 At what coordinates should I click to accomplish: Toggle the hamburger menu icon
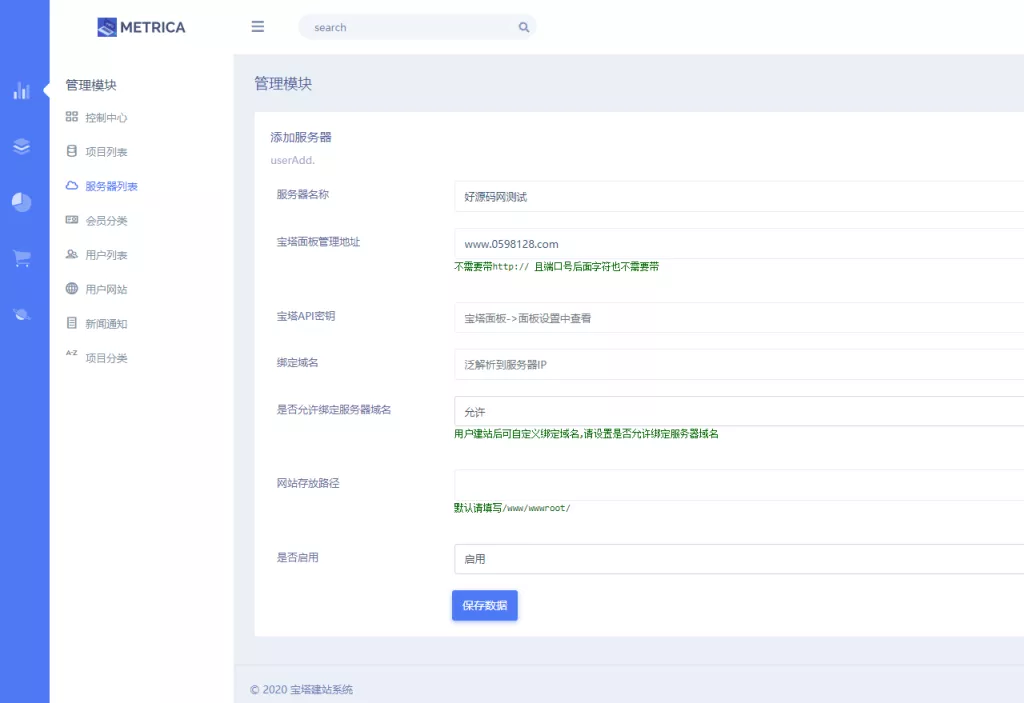pos(258,27)
